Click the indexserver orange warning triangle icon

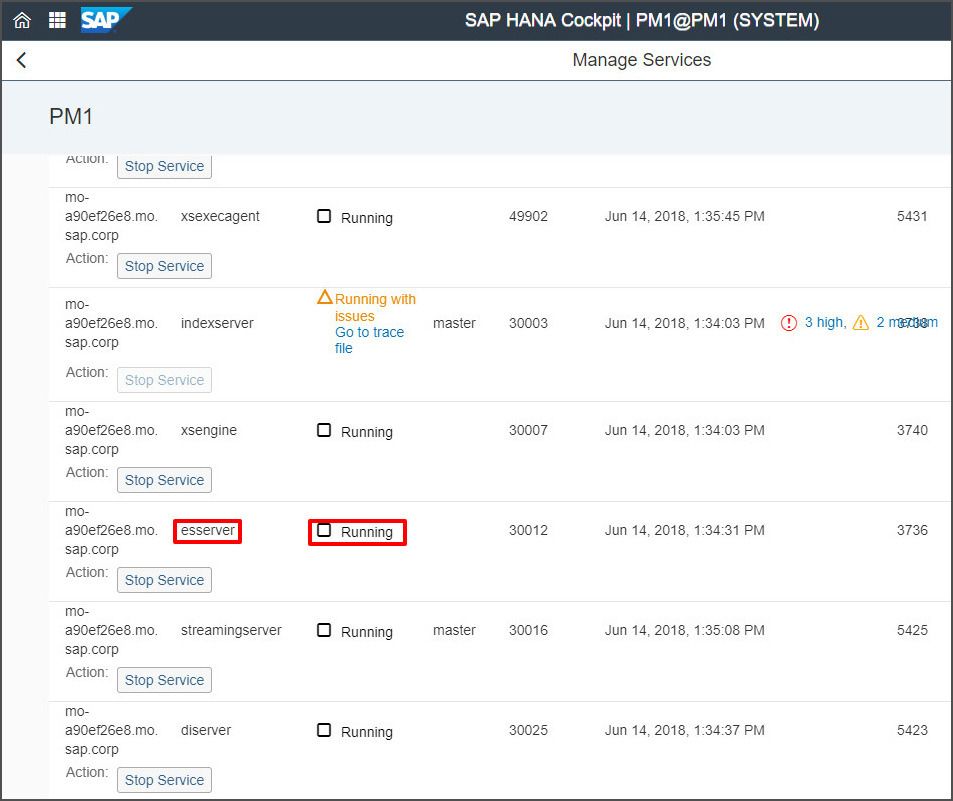coord(325,297)
